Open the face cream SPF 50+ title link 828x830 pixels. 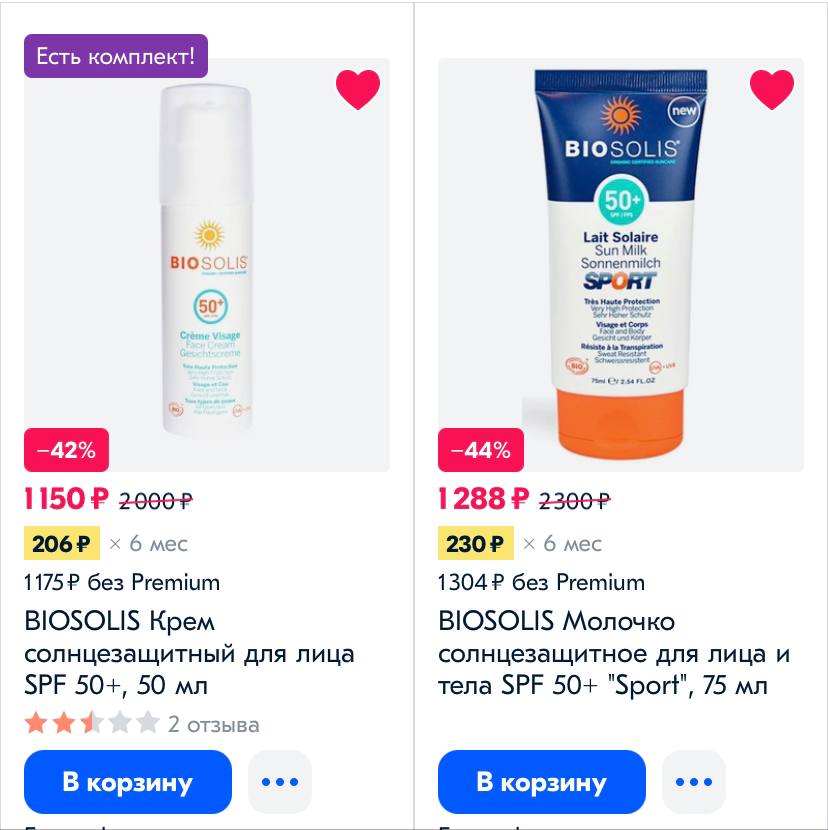click(x=190, y=653)
